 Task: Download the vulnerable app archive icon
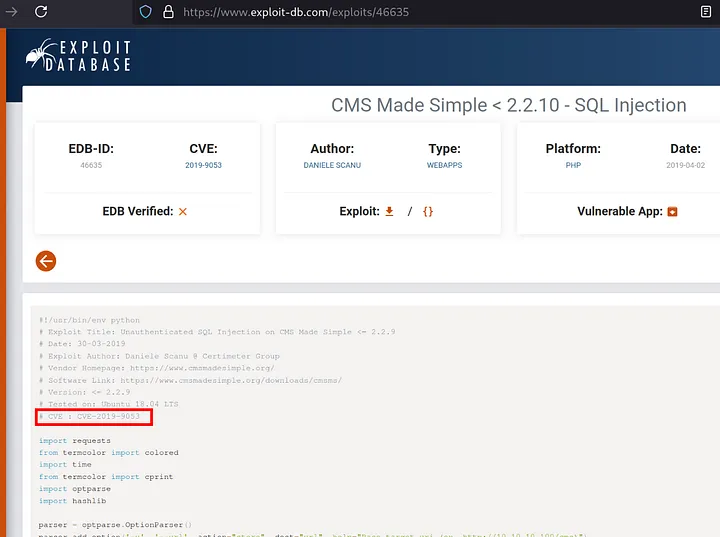click(672, 211)
